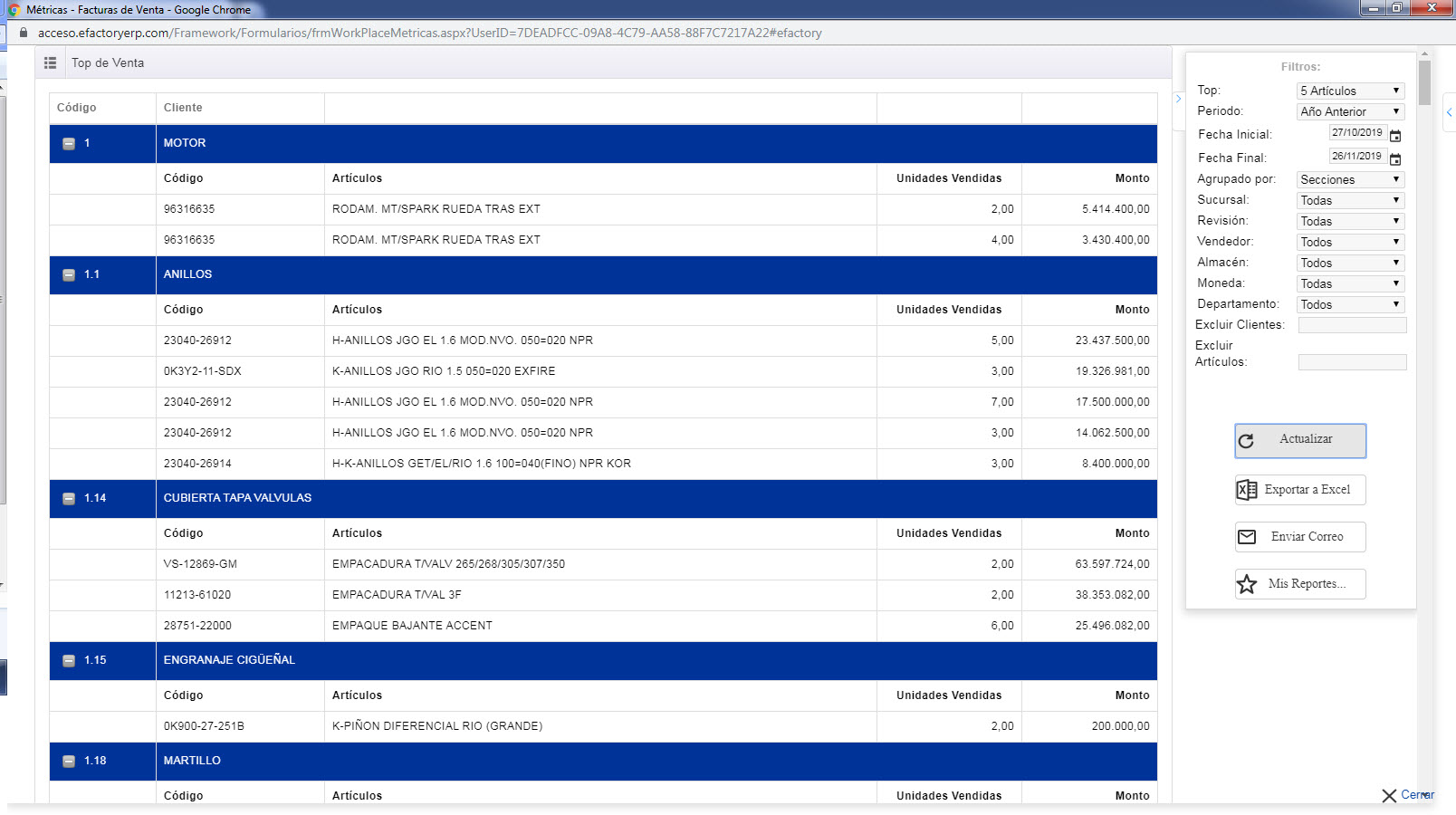This screenshot has width=1456, height=815.
Task: Click the Chrome icon in the title bar
Action: click(14, 10)
